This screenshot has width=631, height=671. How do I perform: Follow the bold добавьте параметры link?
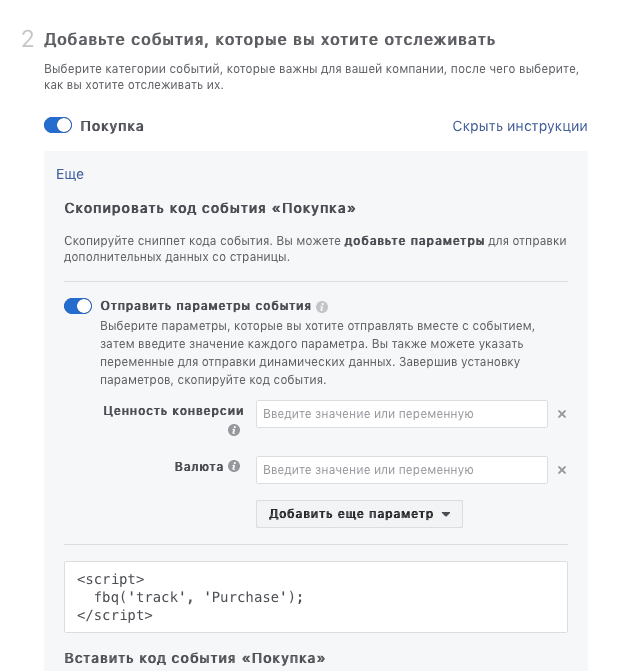tap(414, 241)
